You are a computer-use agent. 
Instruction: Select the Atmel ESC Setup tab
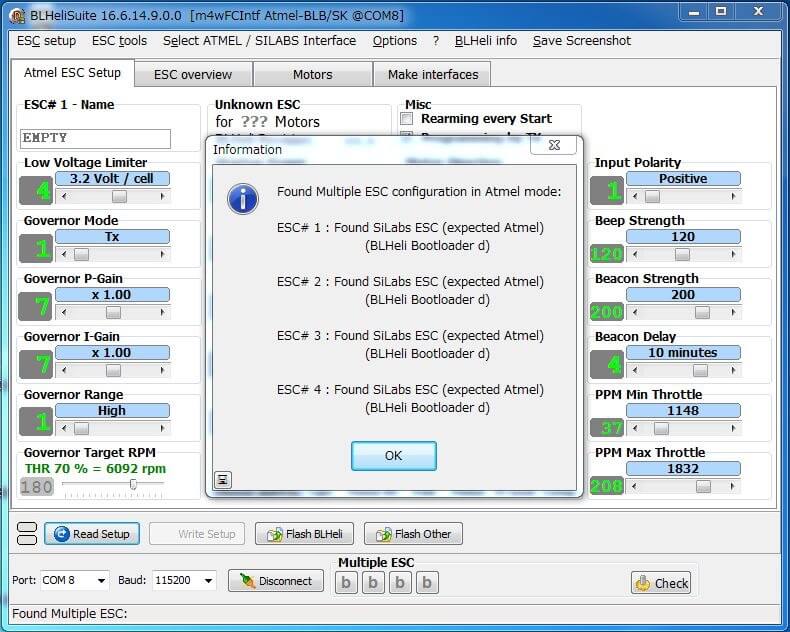(73, 73)
